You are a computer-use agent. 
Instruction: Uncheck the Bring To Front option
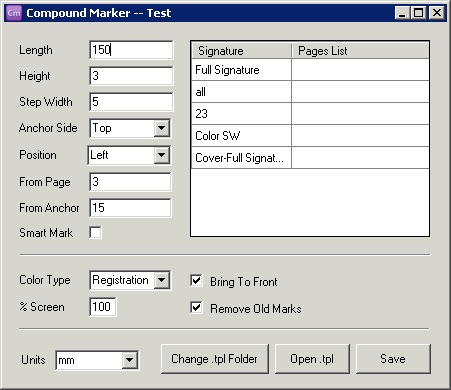[196, 281]
